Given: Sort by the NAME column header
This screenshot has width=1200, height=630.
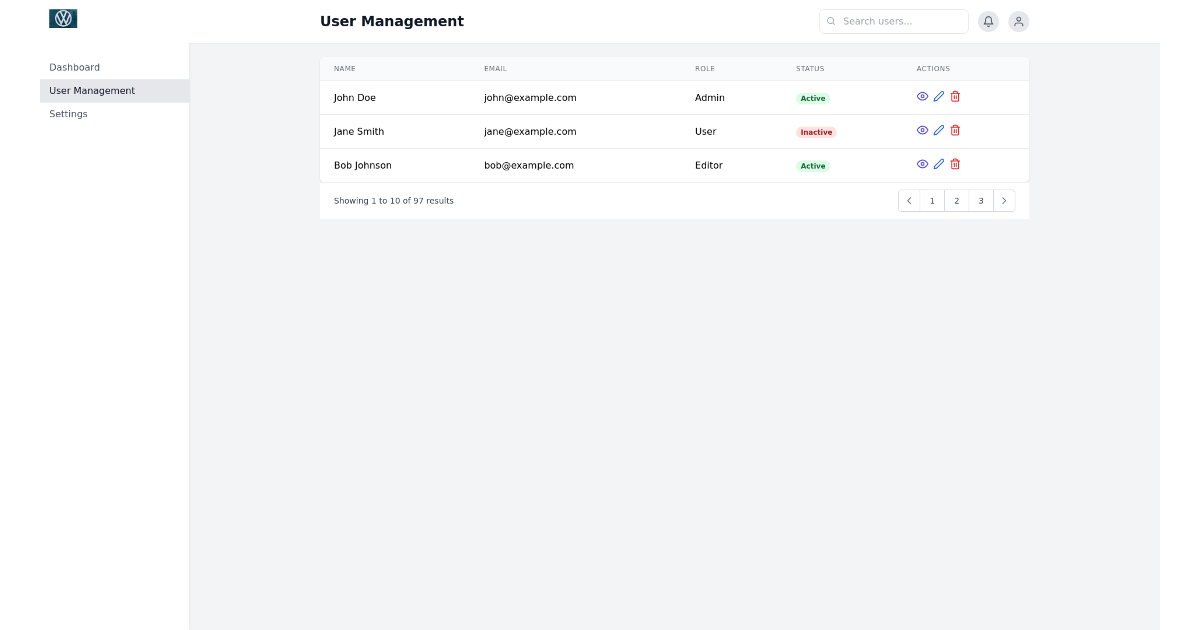Looking at the screenshot, I should point(344,68).
